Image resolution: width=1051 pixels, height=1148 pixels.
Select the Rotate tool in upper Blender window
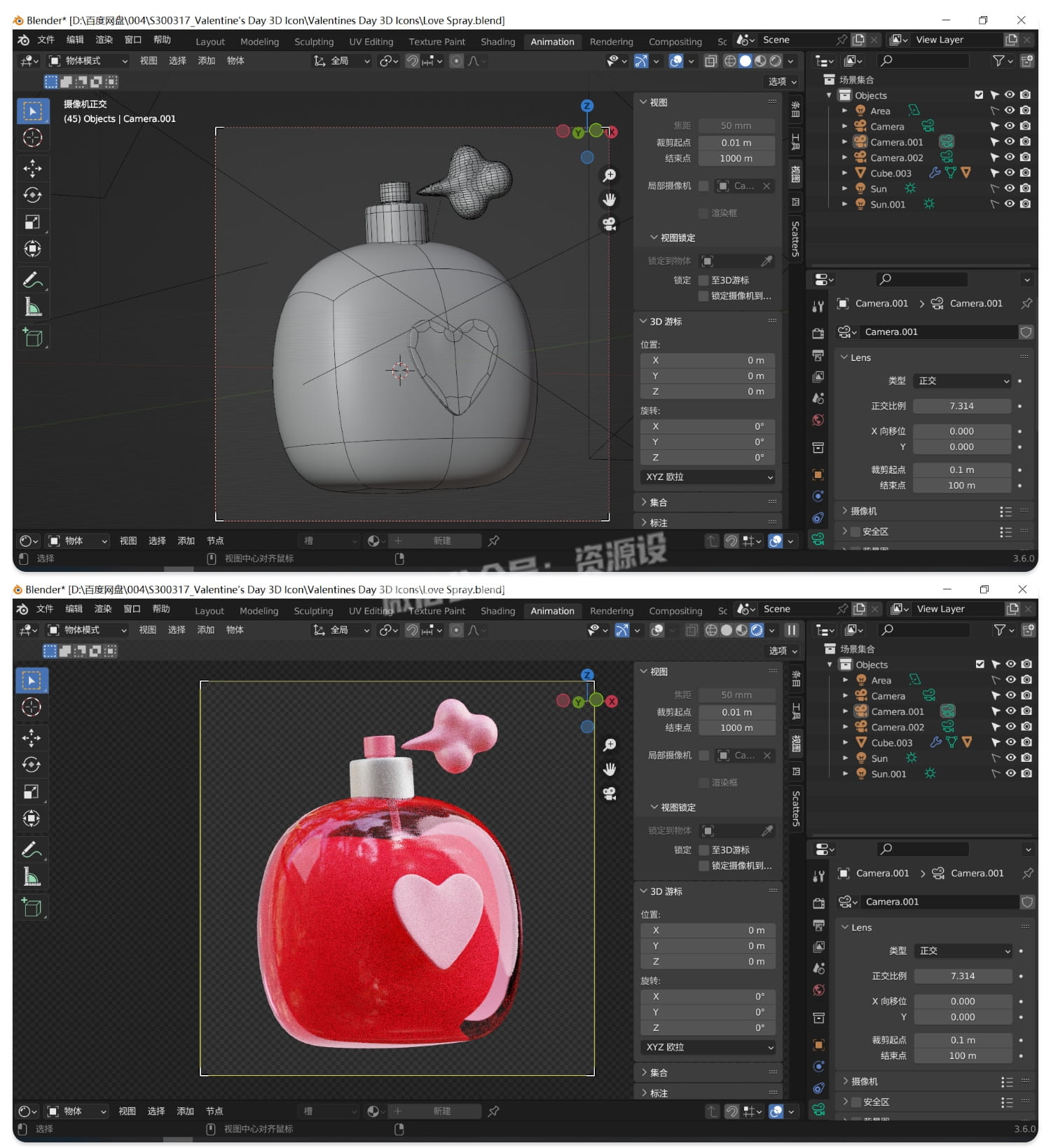click(x=32, y=195)
